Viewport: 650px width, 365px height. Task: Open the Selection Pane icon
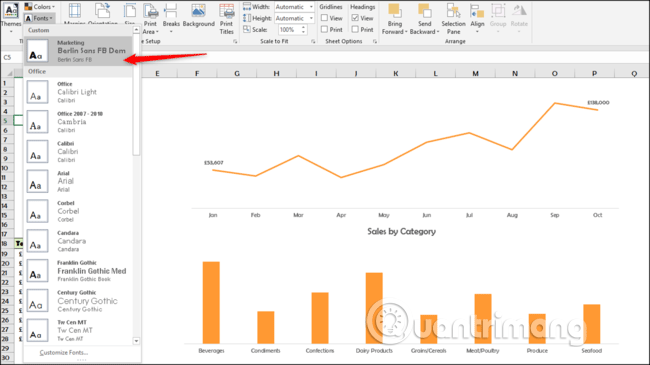coord(453,11)
